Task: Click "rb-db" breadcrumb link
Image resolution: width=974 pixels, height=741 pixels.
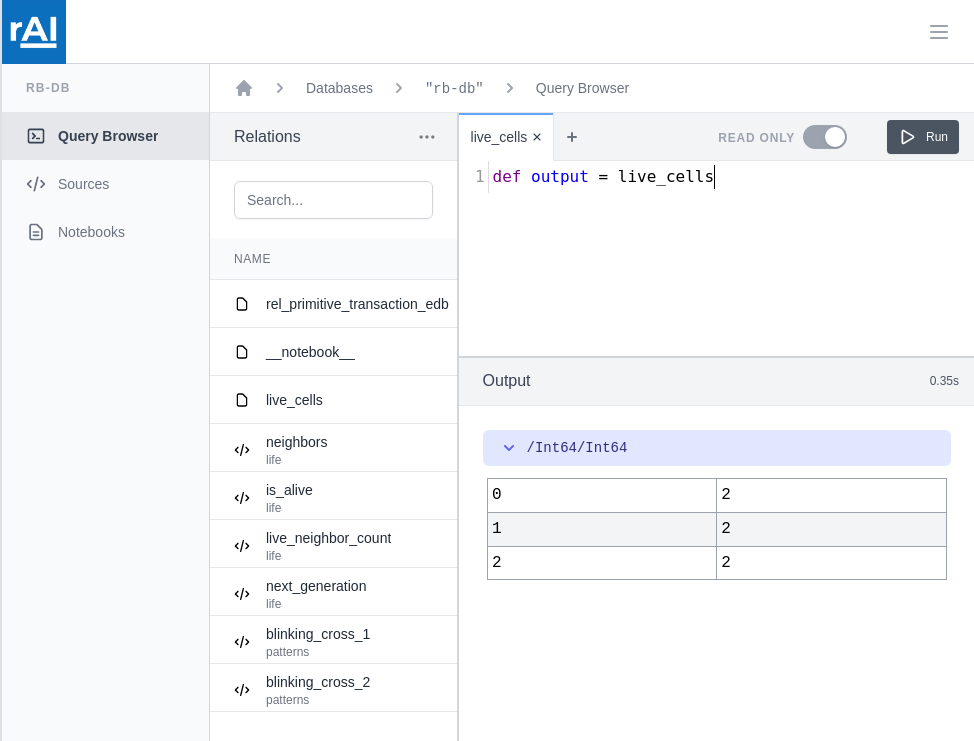Action: click(454, 88)
